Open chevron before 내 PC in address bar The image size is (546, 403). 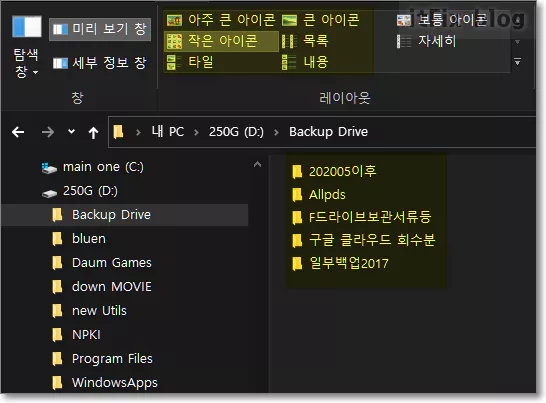click(138, 132)
